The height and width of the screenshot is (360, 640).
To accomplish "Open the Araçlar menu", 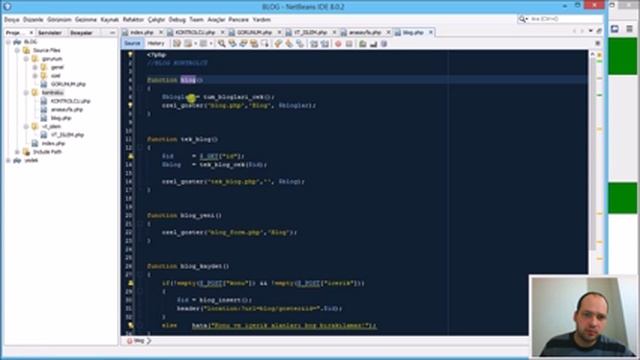I will pyautogui.click(x=216, y=20).
